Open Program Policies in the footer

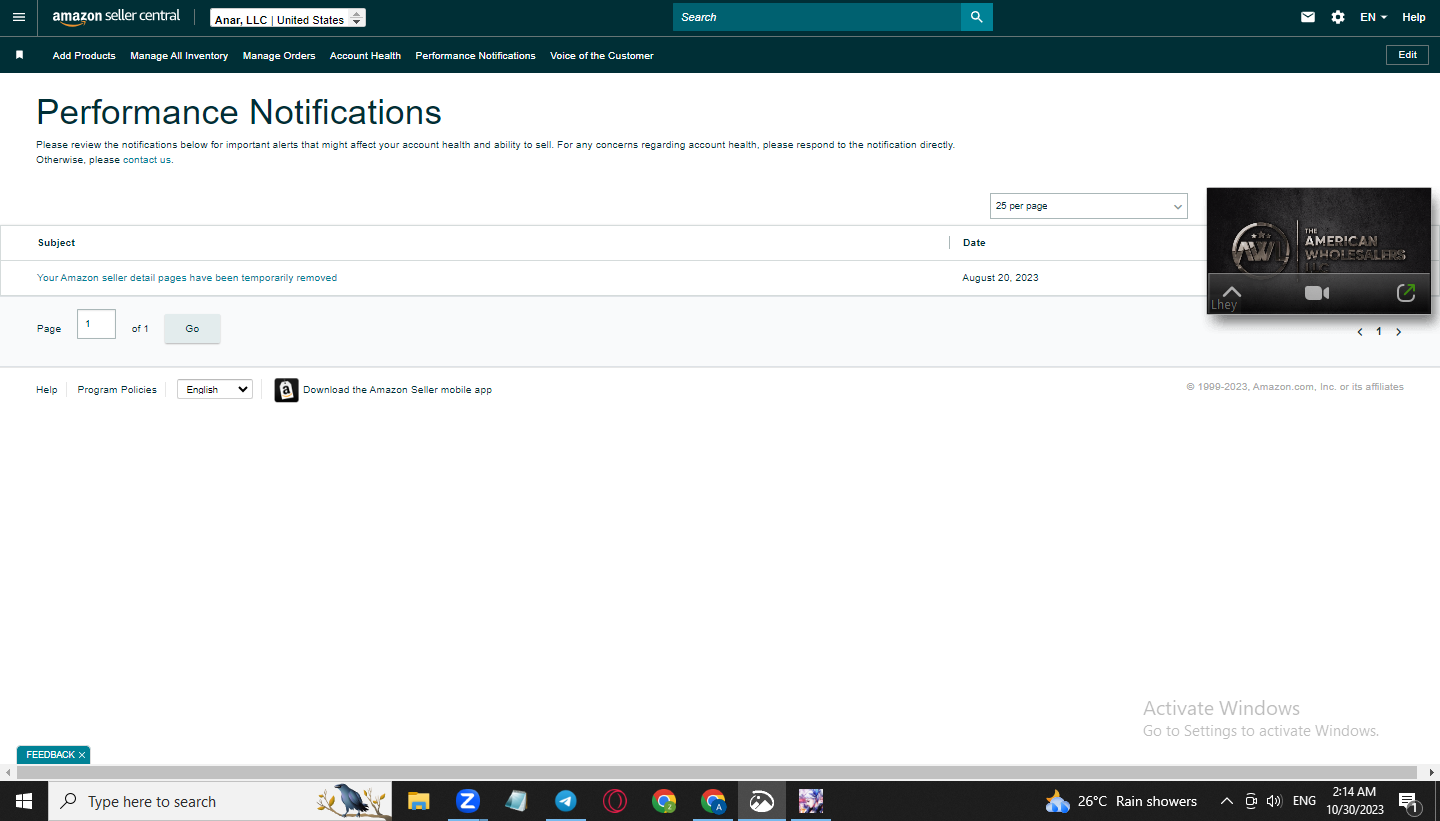[x=117, y=390]
